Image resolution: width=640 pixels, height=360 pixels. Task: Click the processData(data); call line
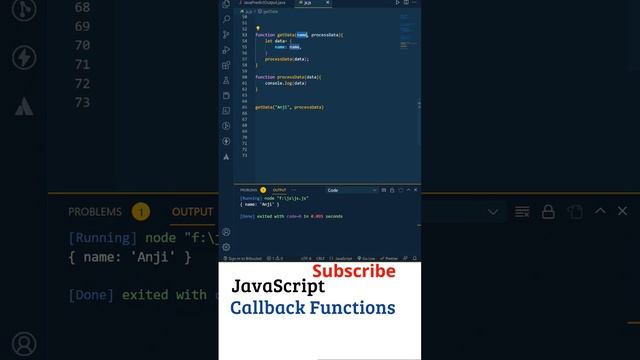[287, 59]
